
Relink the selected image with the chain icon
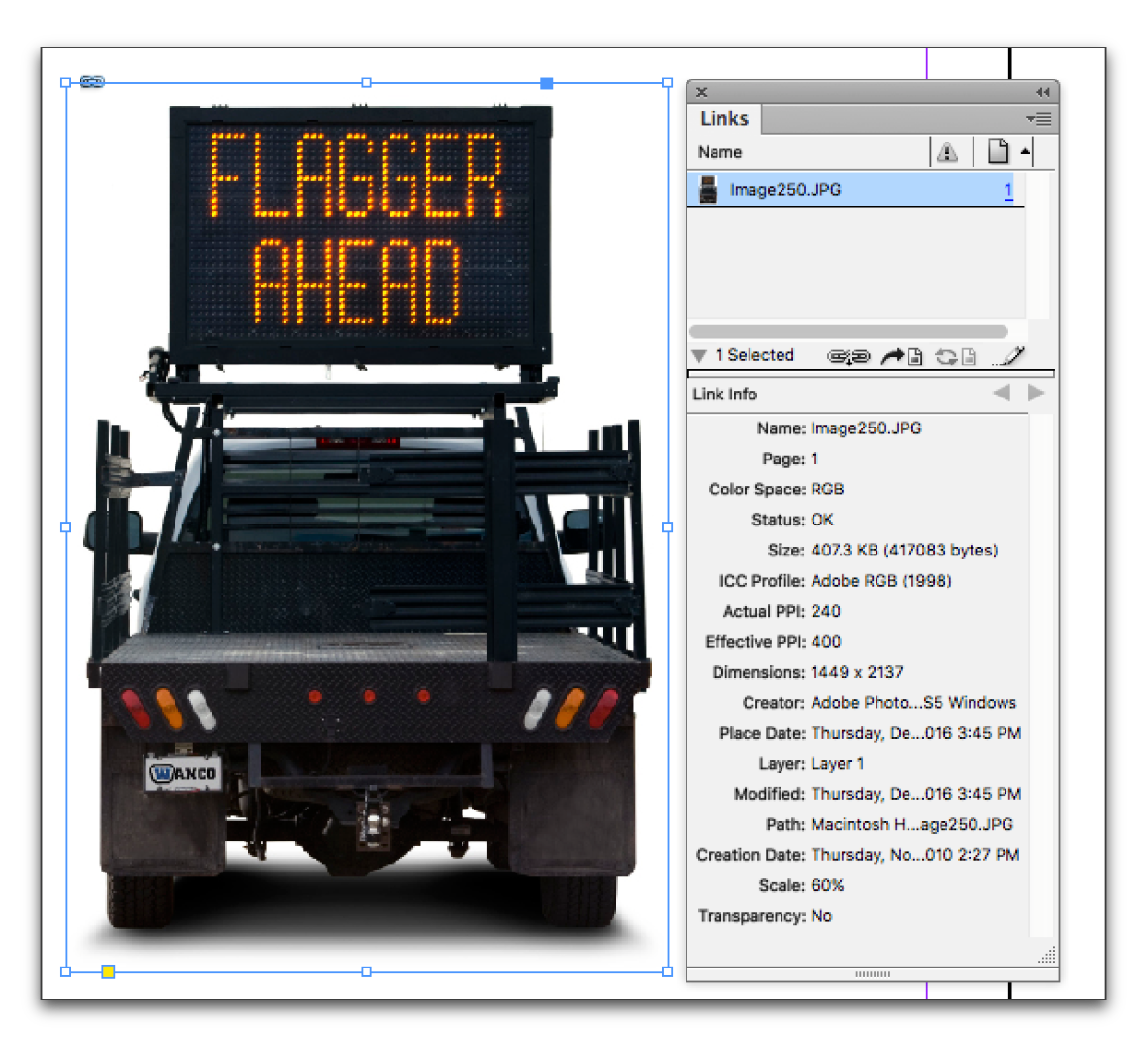[849, 356]
